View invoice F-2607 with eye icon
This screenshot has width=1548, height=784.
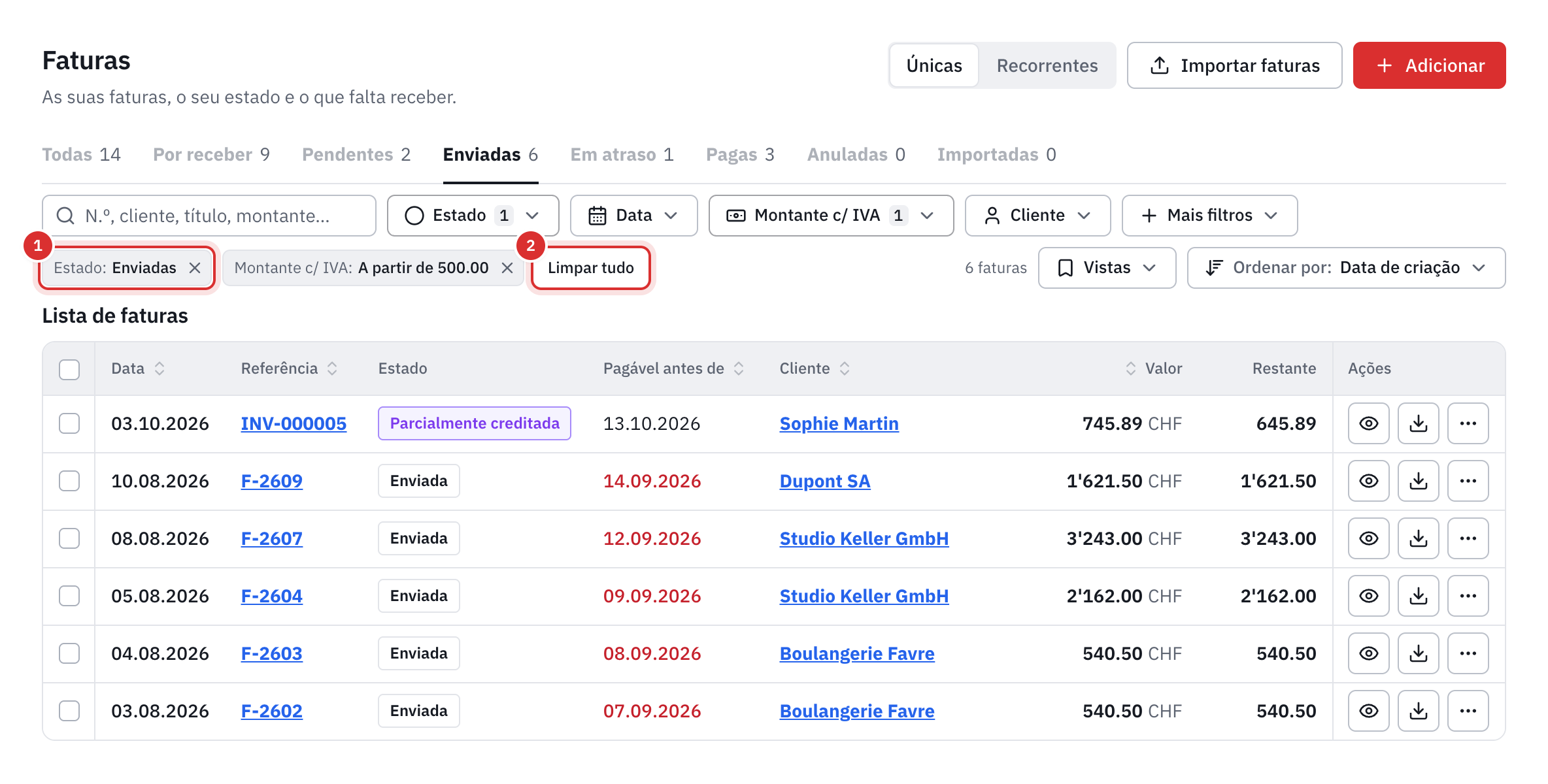click(x=1368, y=538)
